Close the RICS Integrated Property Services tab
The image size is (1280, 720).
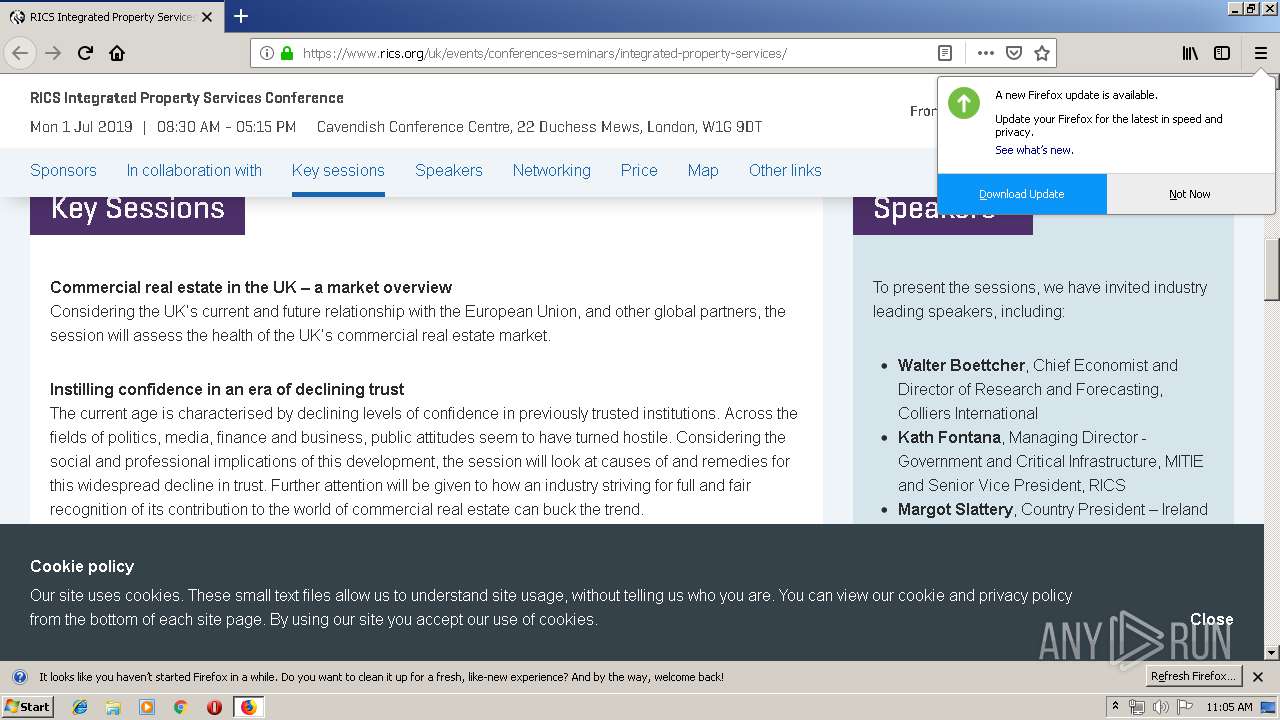pos(207,17)
